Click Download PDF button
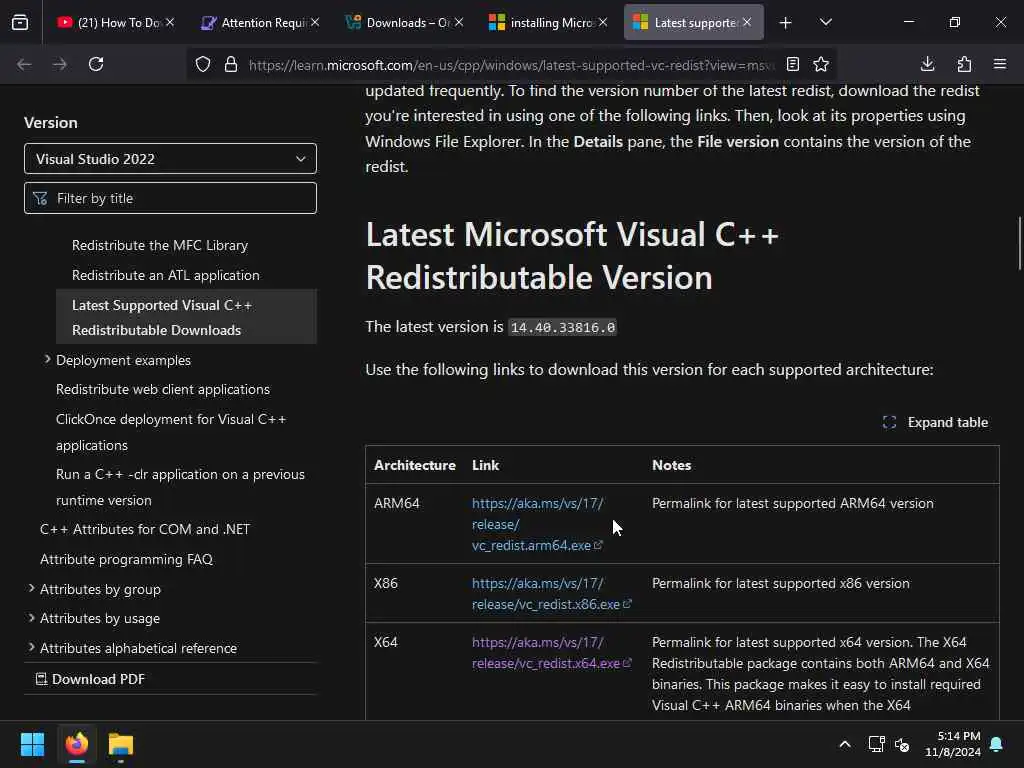The image size is (1024, 768). [x=90, y=679]
